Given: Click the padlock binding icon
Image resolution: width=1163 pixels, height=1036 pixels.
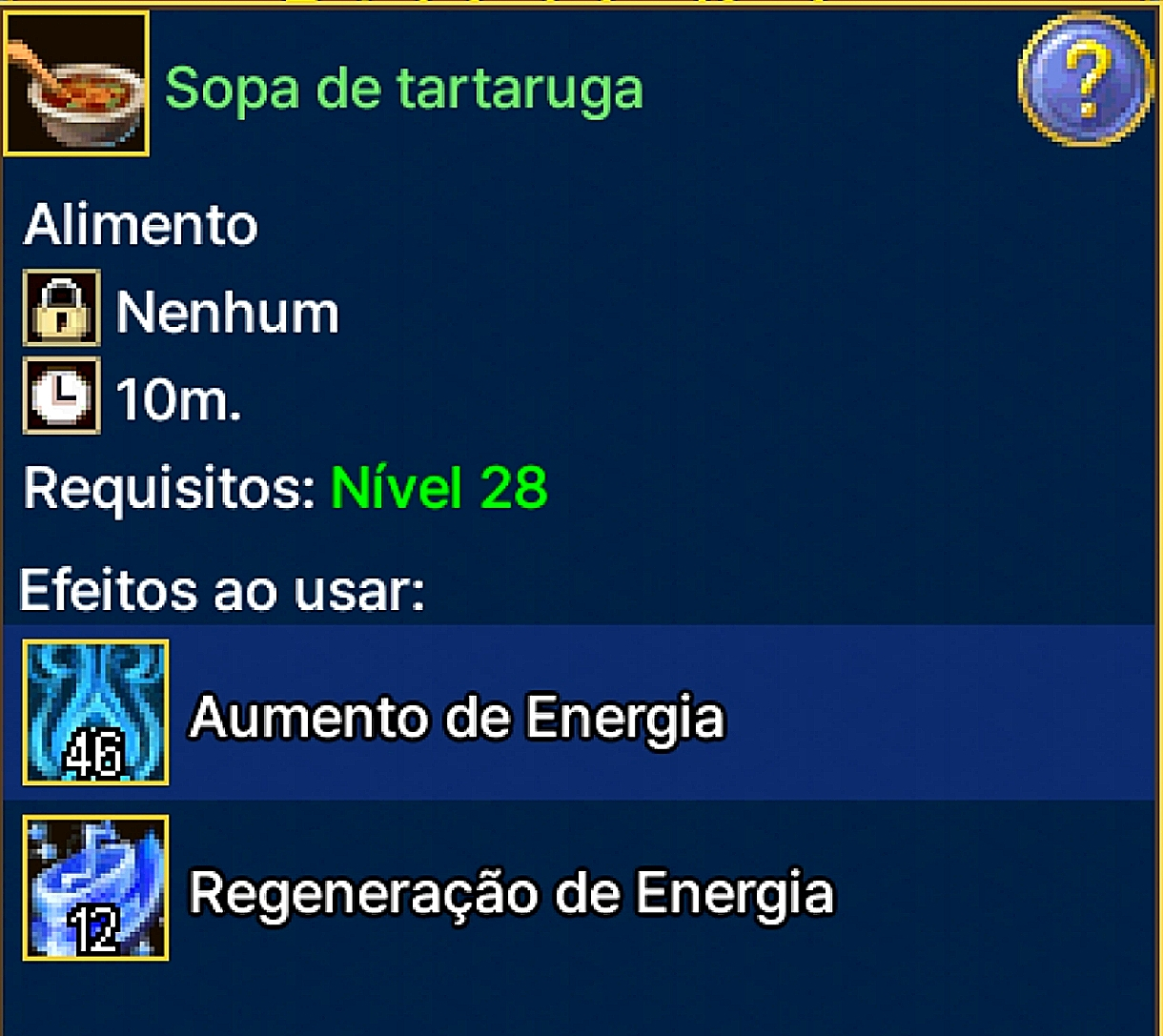Looking at the screenshot, I should tap(61, 308).
